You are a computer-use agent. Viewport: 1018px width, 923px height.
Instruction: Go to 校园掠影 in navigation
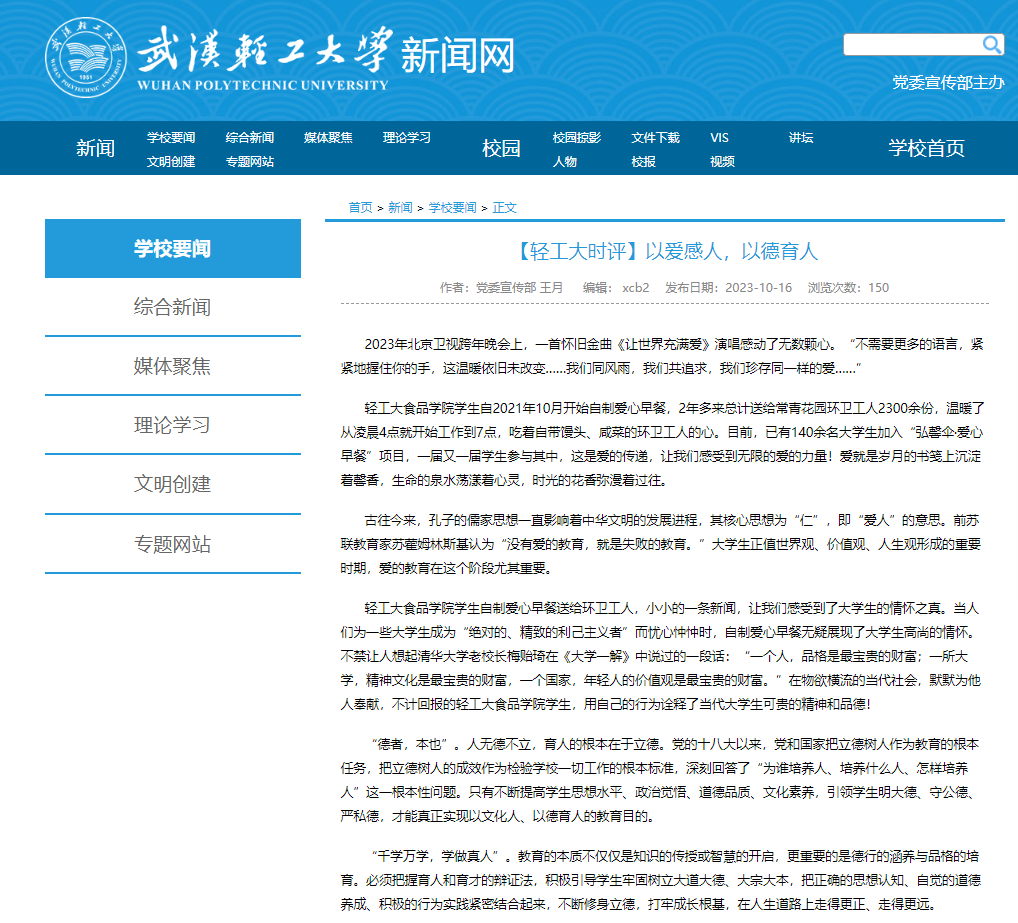pyautogui.click(x=577, y=138)
